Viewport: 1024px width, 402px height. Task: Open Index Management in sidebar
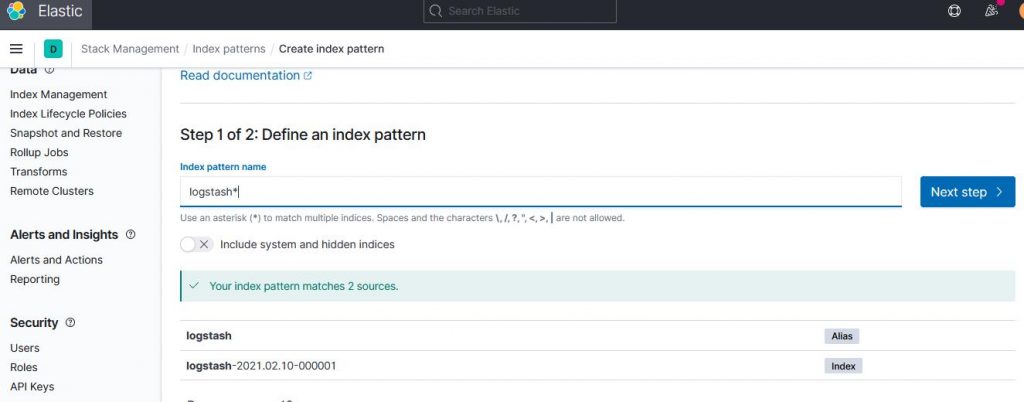point(59,95)
